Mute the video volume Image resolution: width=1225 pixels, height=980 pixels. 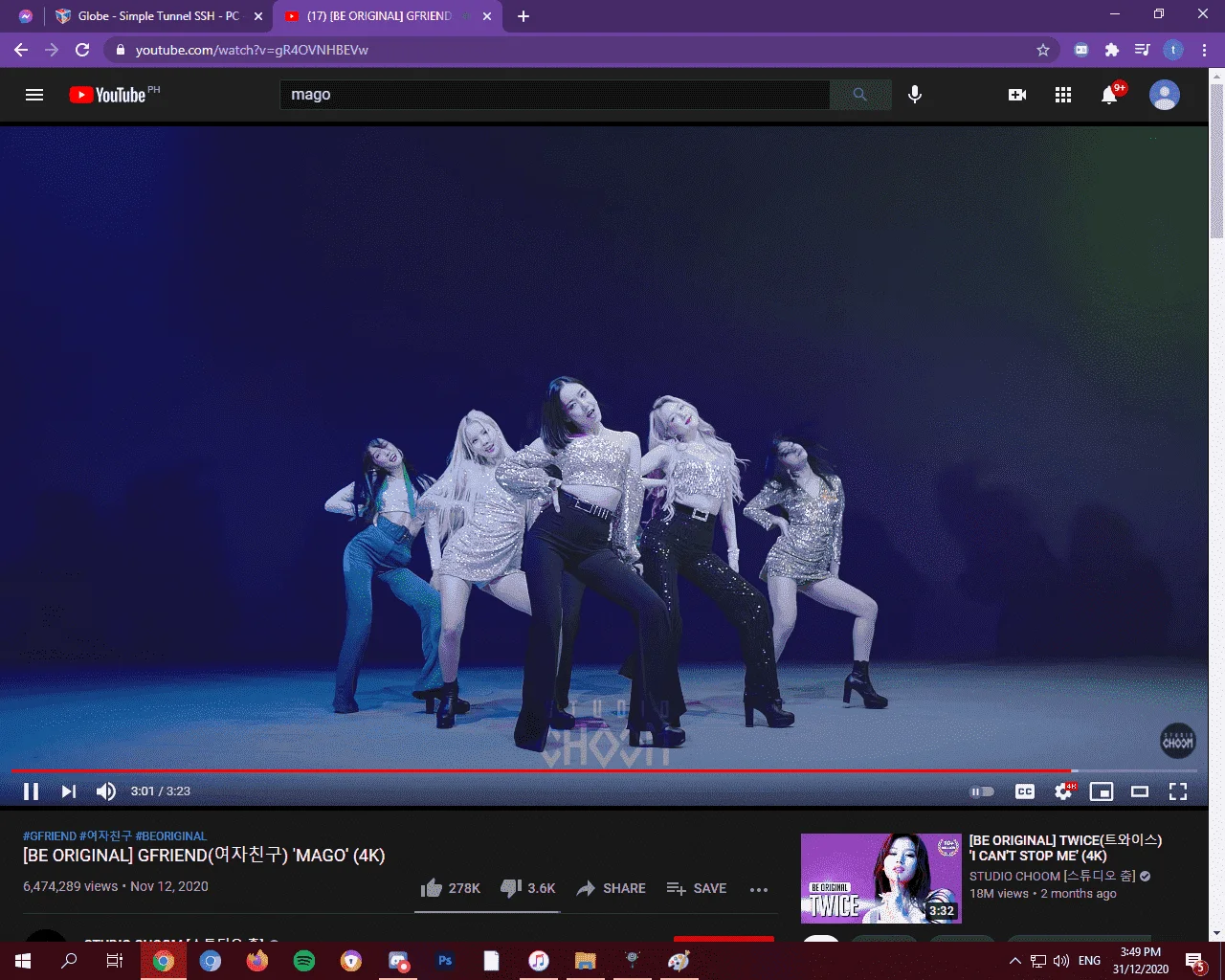pos(106,791)
